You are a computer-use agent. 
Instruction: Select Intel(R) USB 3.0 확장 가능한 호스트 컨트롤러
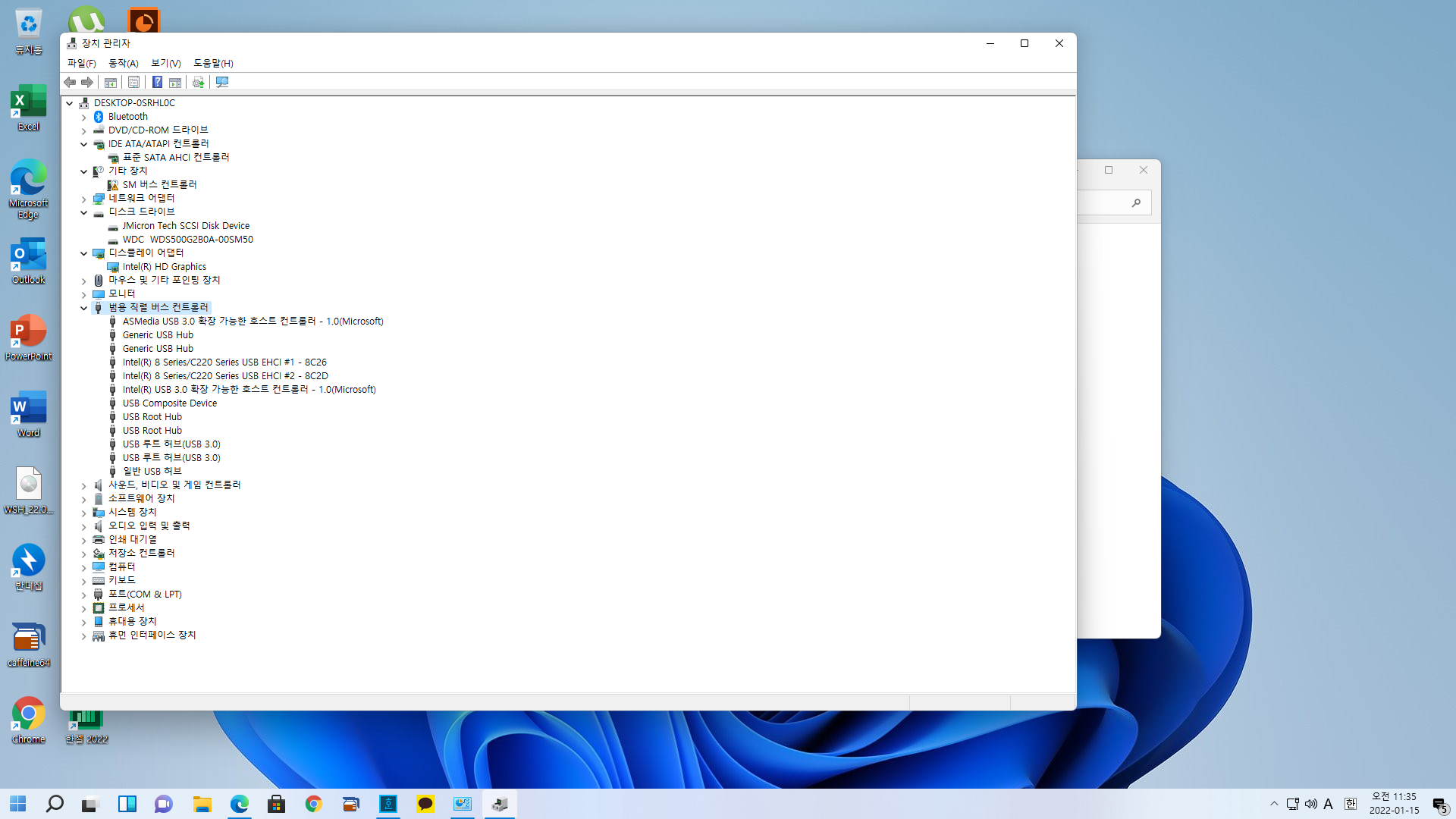(249, 390)
